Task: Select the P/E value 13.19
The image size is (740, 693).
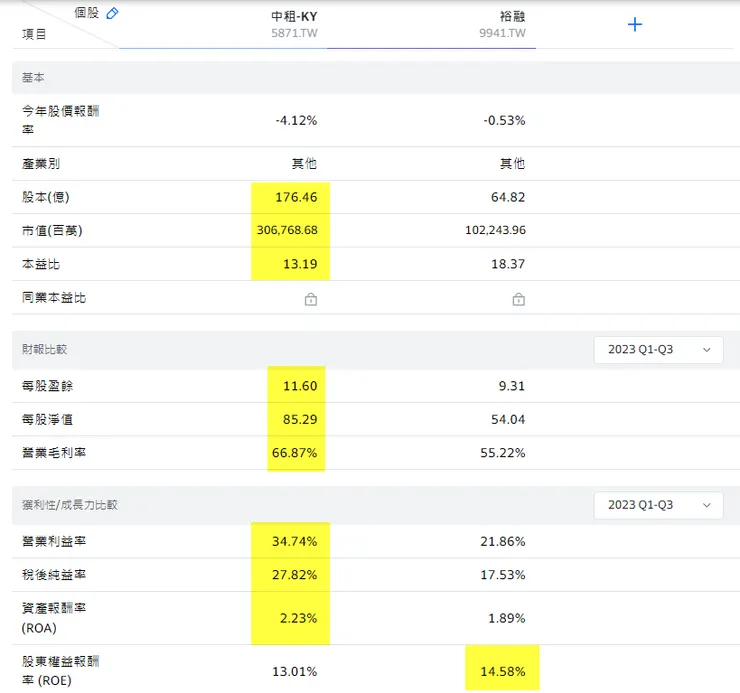Action: coord(300,264)
